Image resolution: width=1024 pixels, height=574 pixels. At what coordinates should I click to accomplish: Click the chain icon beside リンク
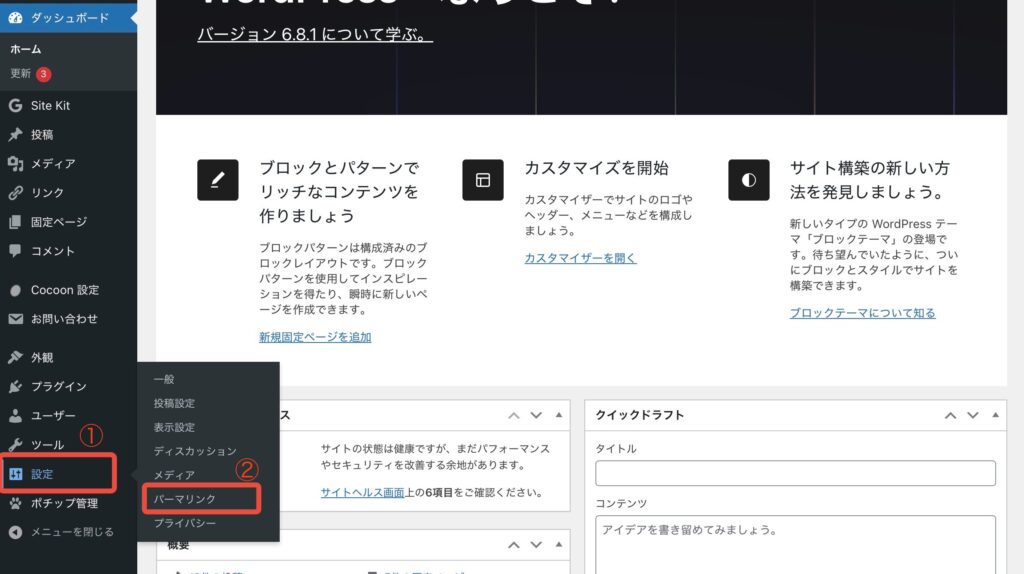15,193
